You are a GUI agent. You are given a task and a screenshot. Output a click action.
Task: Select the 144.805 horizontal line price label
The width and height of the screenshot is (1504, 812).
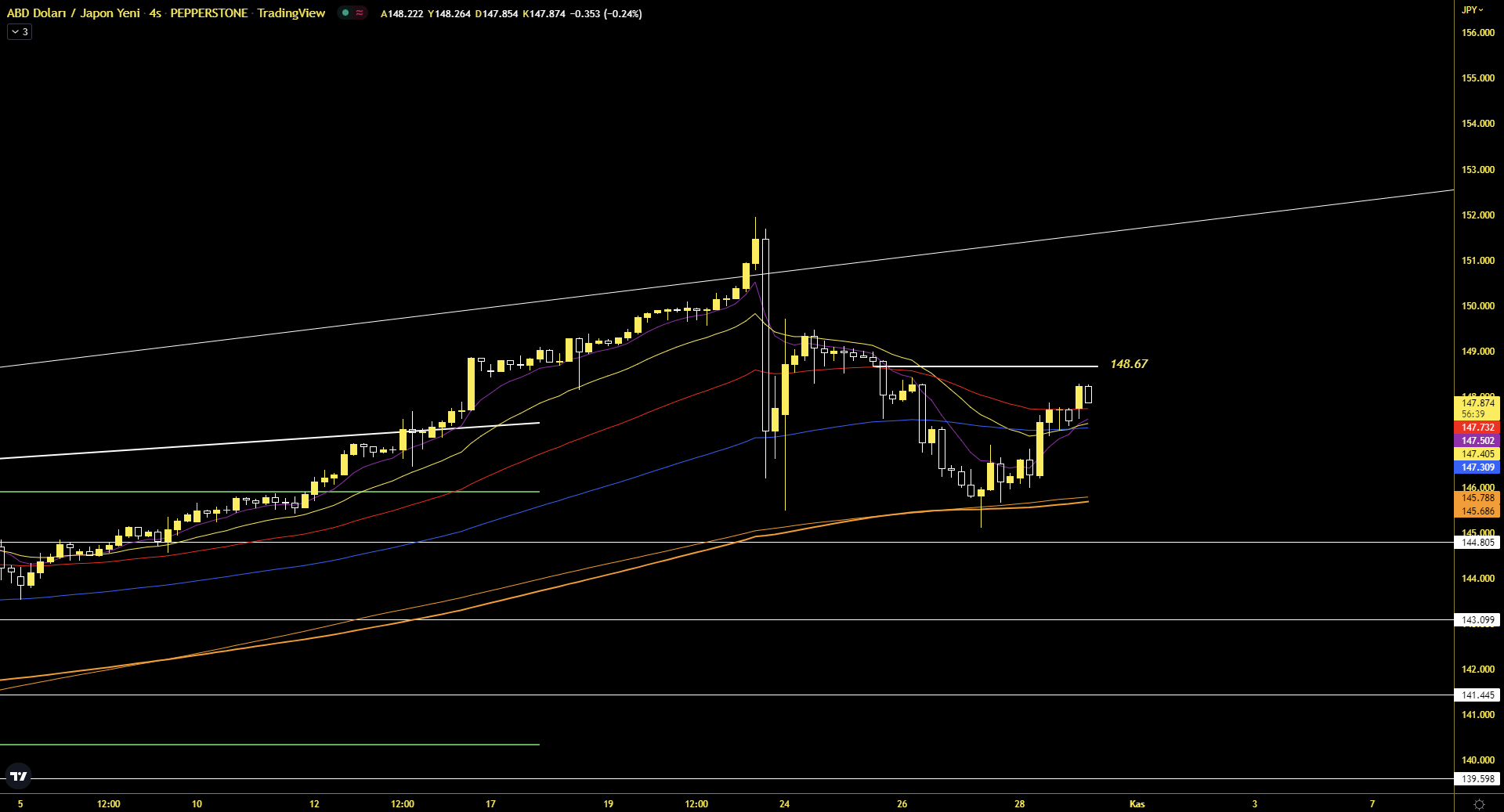coord(1477,543)
